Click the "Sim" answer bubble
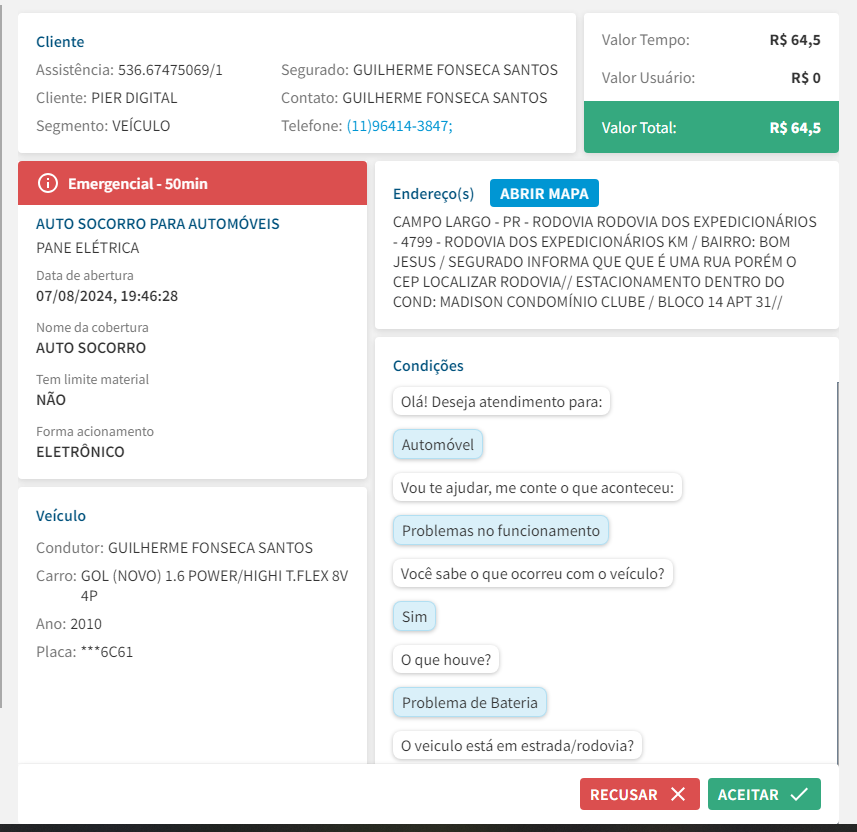The image size is (857, 832). tap(414, 617)
